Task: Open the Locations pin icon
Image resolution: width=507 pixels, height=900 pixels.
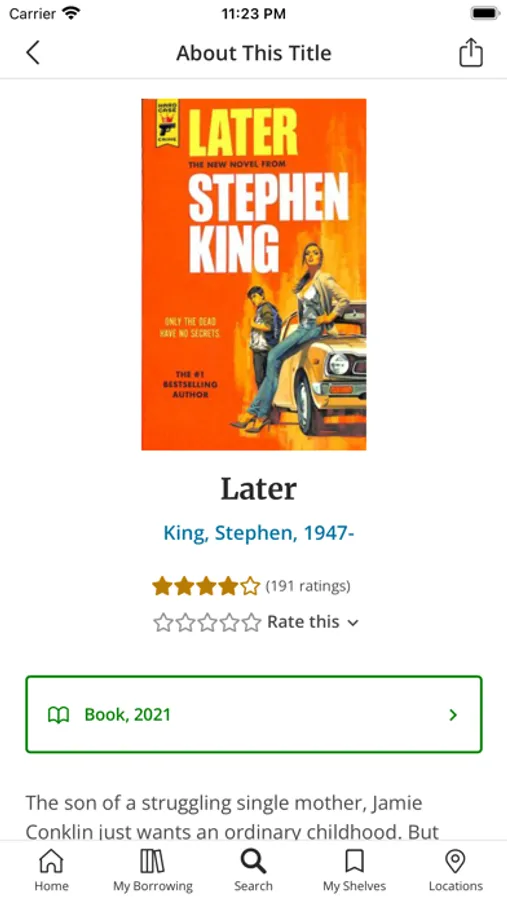Action: tap(455, 862)
